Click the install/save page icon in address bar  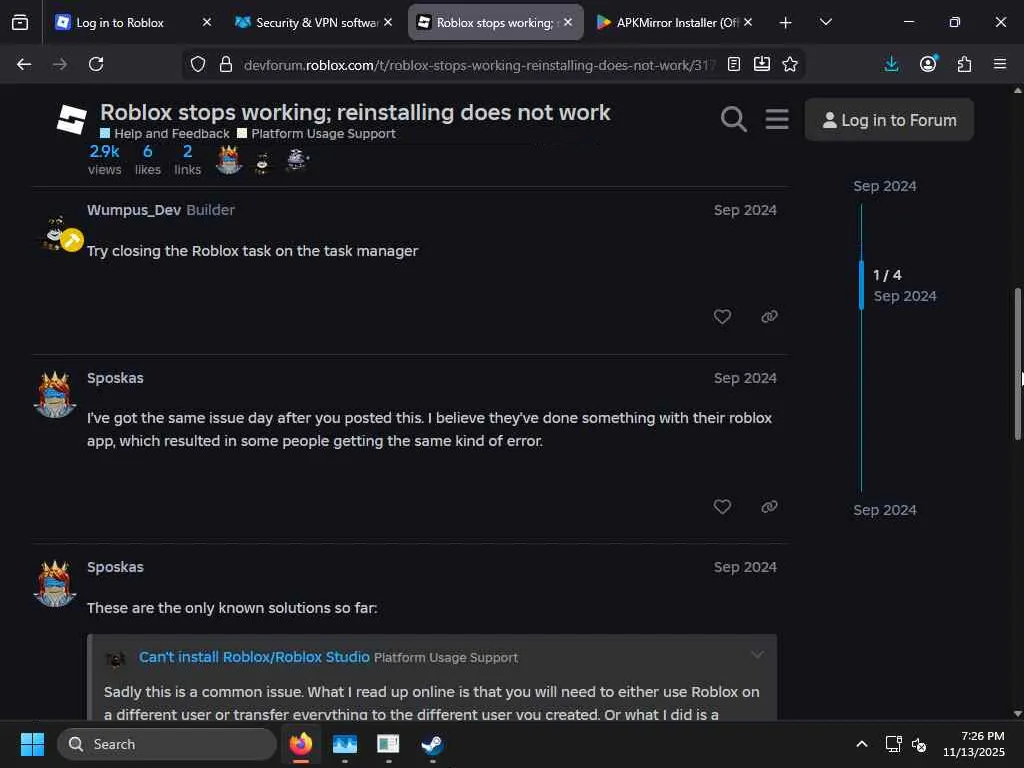click(x=761, y=64)
